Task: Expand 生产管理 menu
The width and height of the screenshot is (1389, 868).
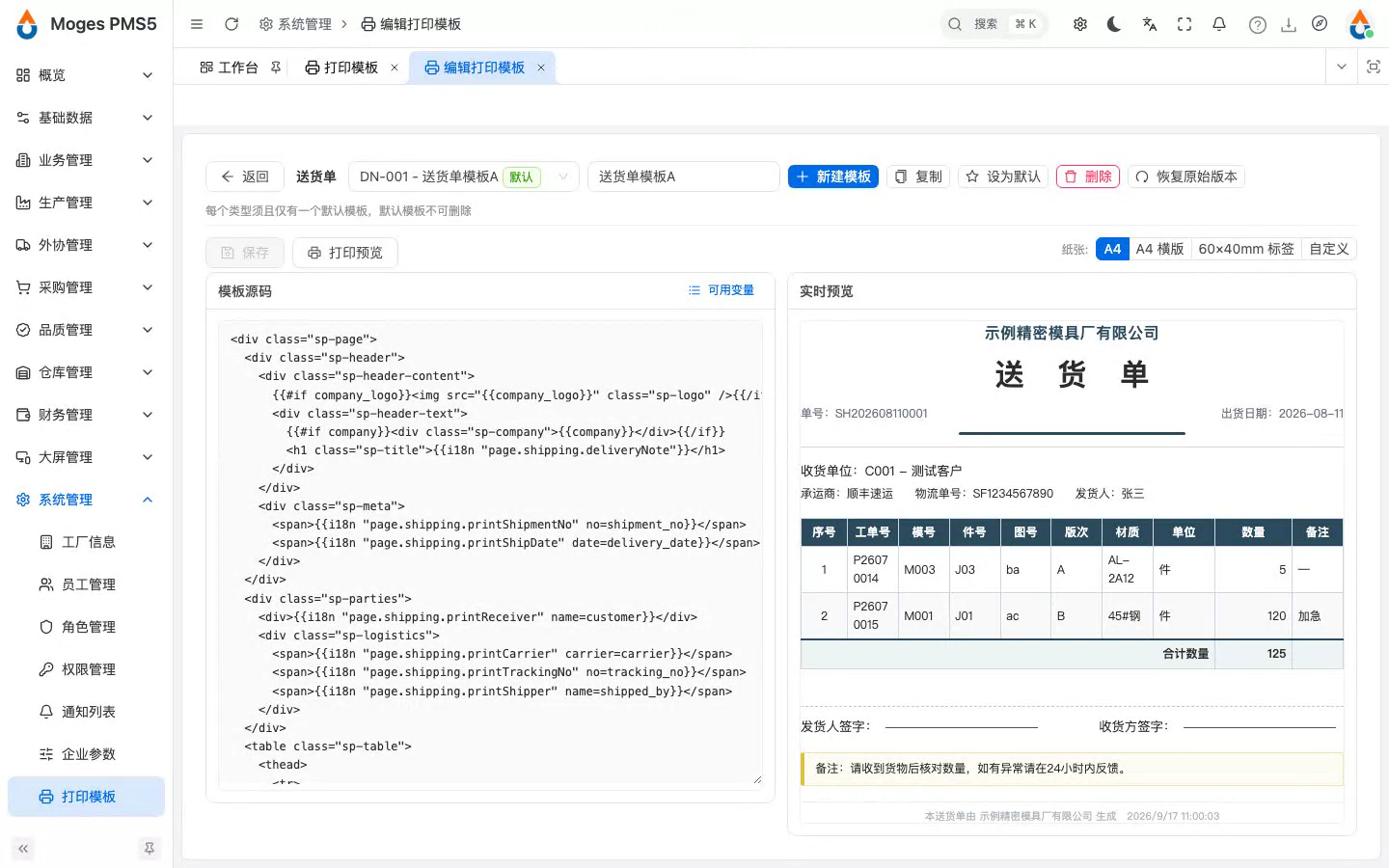Action: click(85, 203)
